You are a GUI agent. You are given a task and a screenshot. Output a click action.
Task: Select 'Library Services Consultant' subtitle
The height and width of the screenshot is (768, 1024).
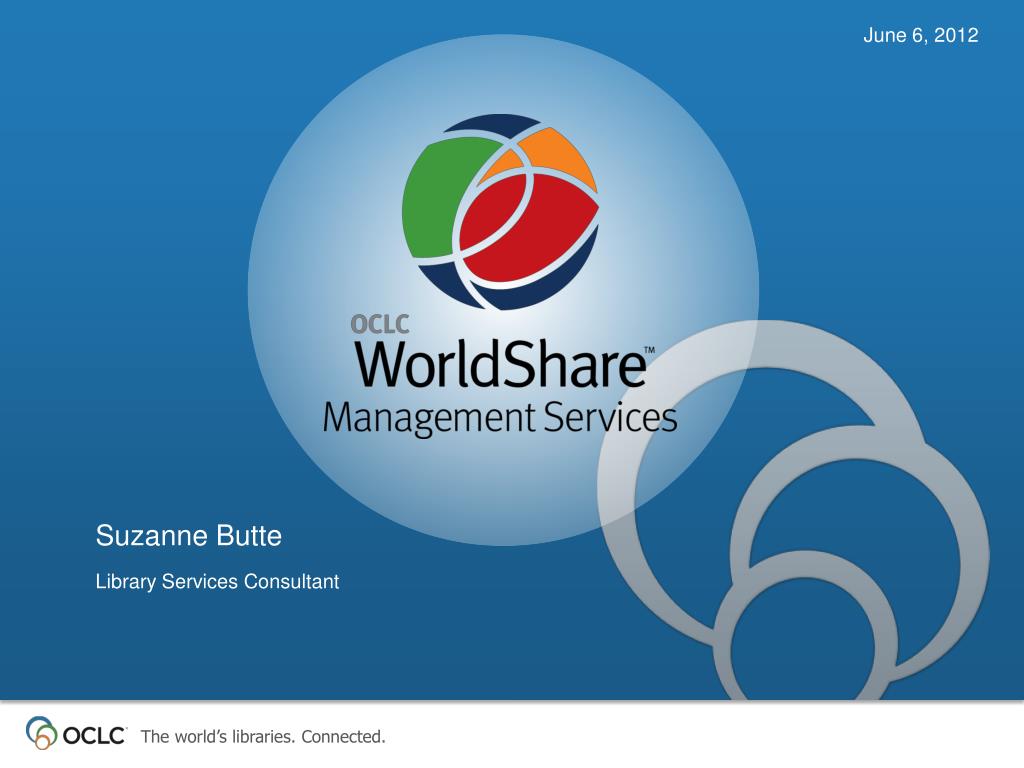click(217, 581)
